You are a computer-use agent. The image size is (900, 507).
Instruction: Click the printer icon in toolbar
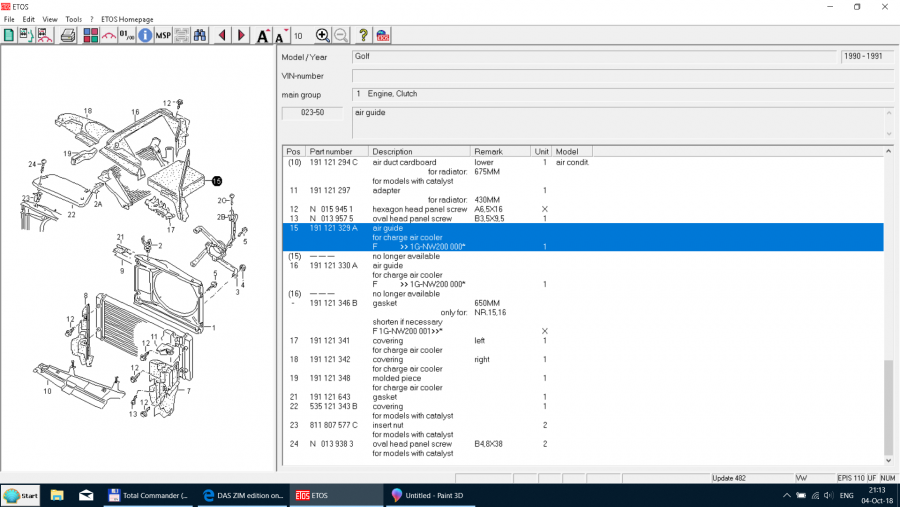[68, 35]
